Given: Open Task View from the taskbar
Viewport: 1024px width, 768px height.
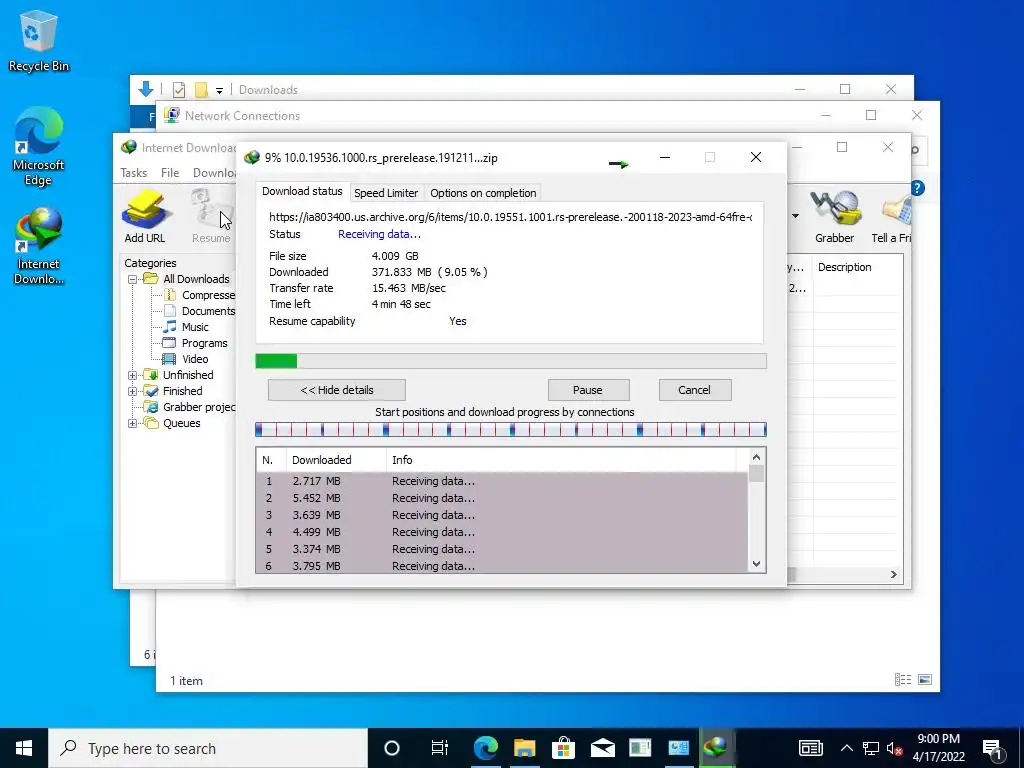Looking at the screenshot, I should point(439,748).
